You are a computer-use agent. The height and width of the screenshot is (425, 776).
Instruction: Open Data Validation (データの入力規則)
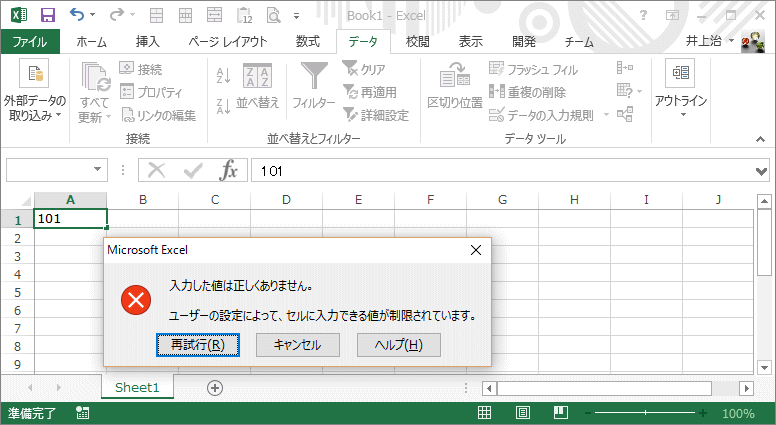[541, 115]
